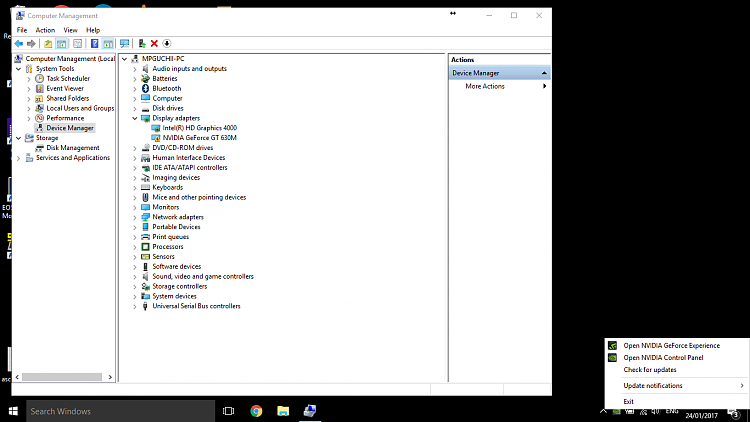Collapse the Display adapters category
Screen dimensions: 750x422
pos(135,118)
